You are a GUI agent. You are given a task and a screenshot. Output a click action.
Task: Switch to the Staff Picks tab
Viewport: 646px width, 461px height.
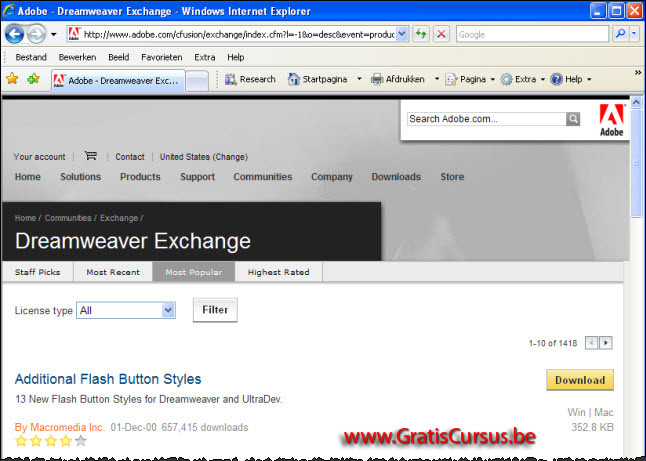click(37, 272)
